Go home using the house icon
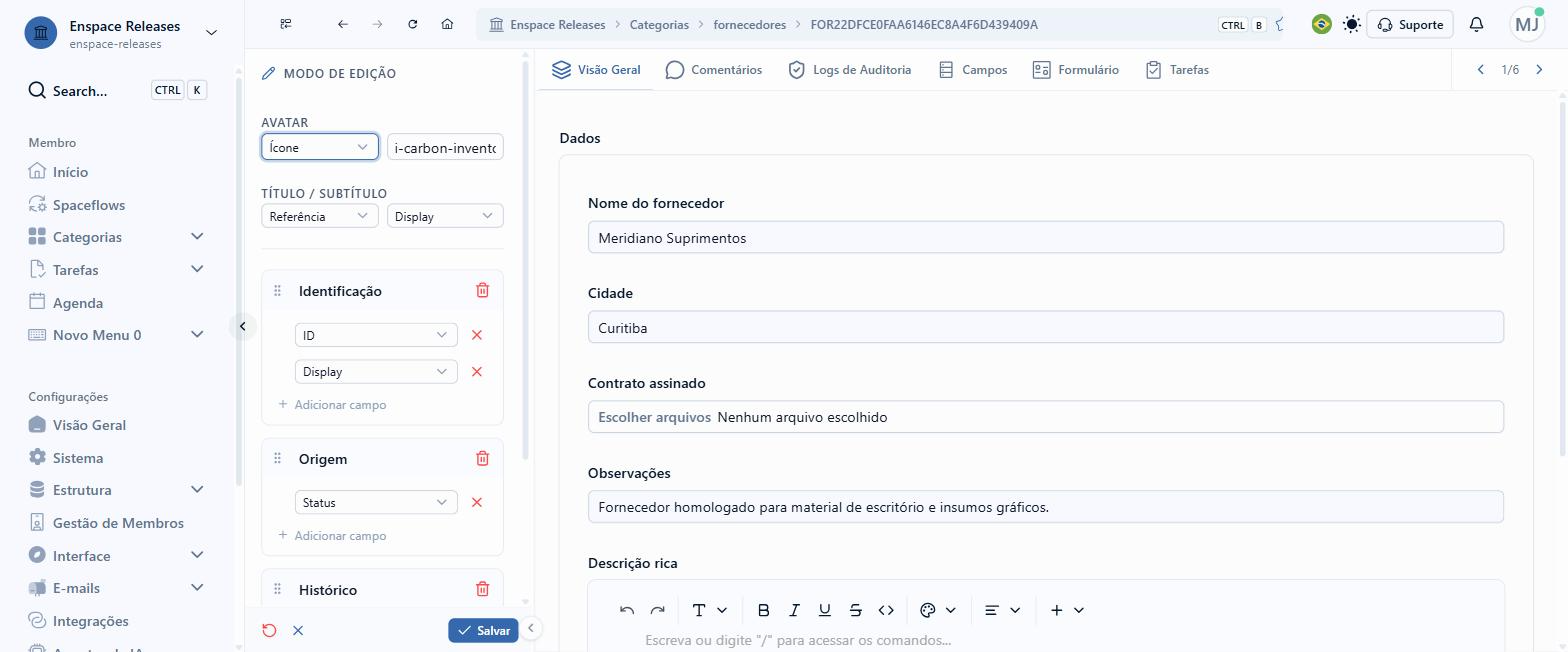The width and height of the screenshot is (1568, 652). (x=447, y=24)
